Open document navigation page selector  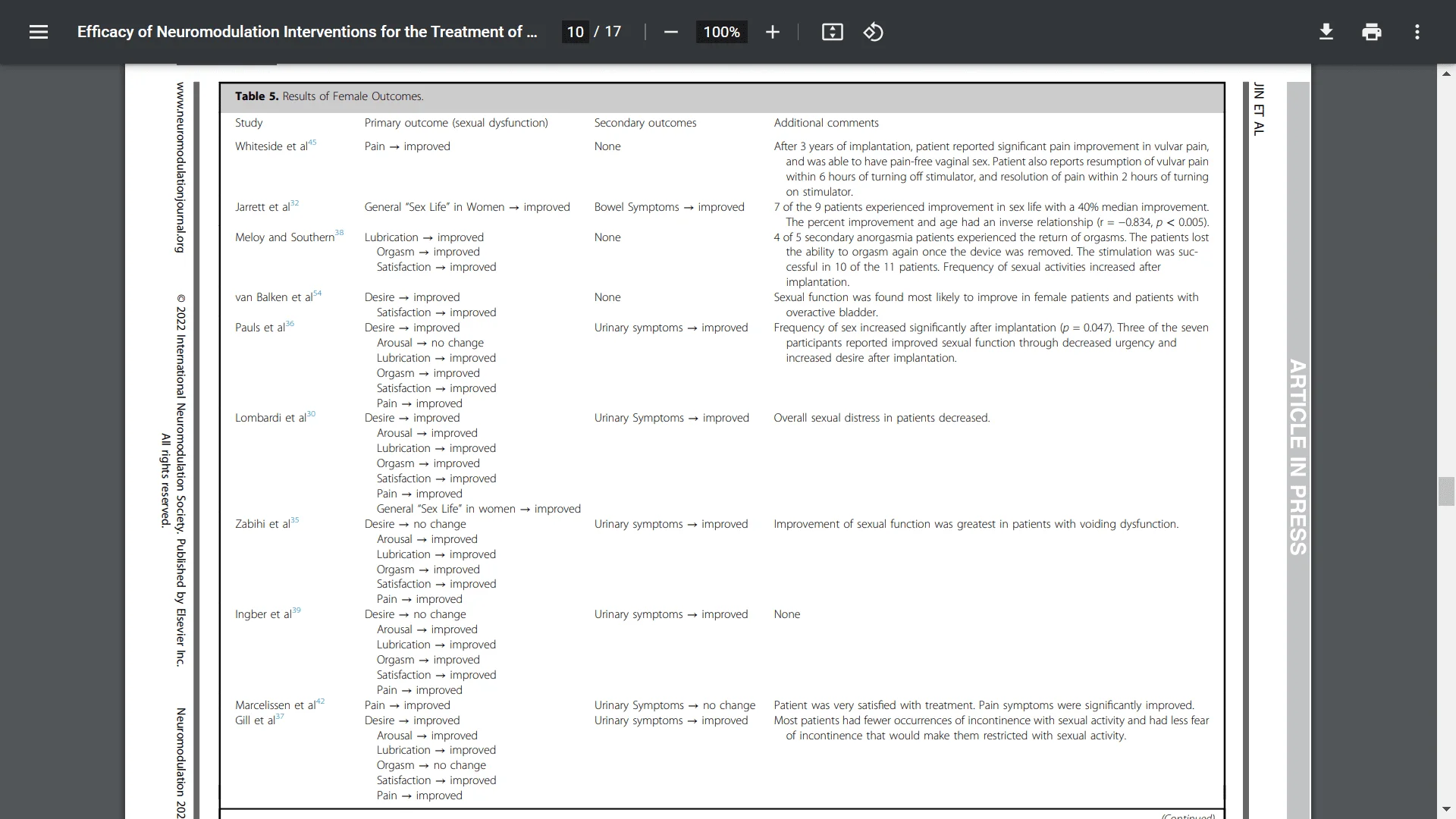tap(576, 32)
